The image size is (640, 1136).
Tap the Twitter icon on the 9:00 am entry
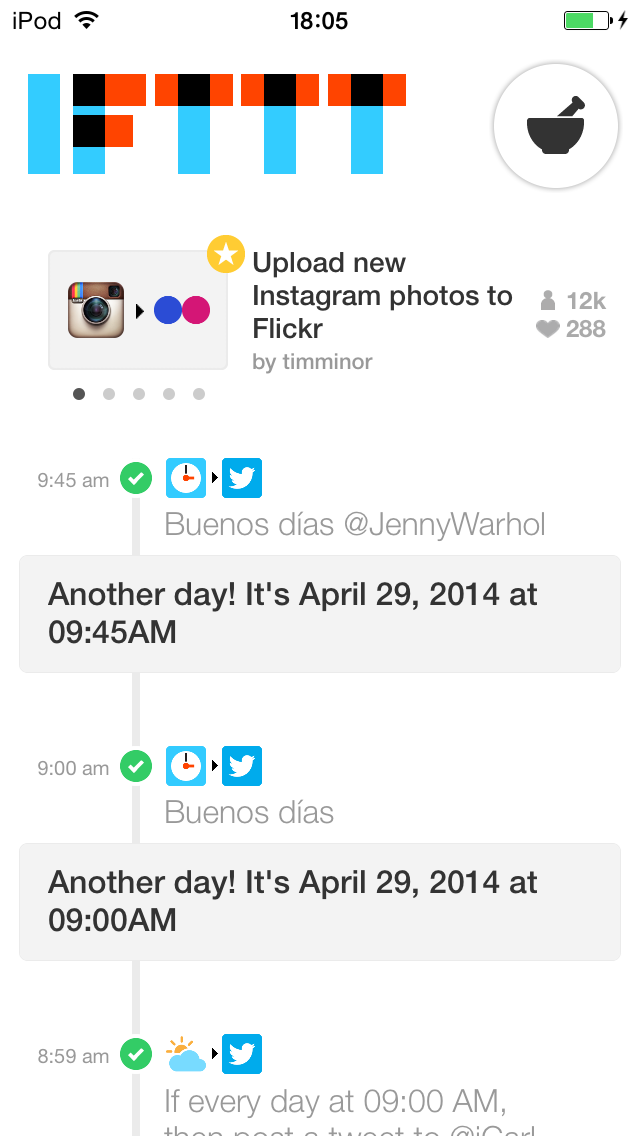tap(242, 766)
